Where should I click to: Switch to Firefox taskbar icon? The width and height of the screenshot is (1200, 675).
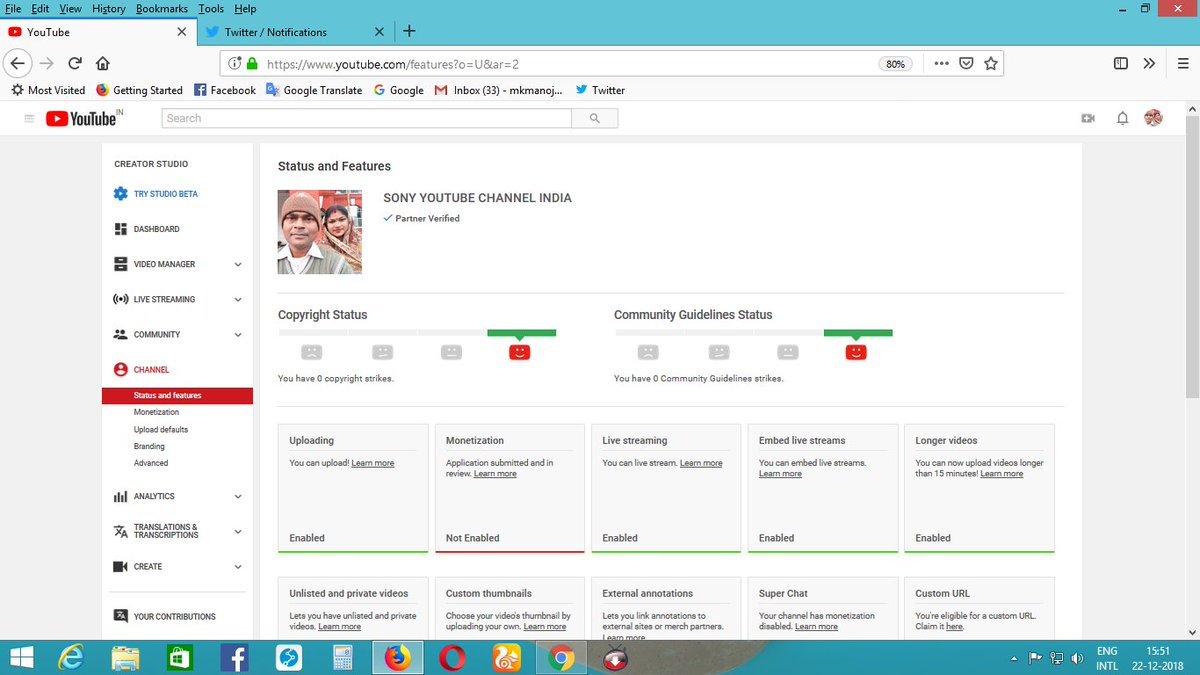(397, 658)
